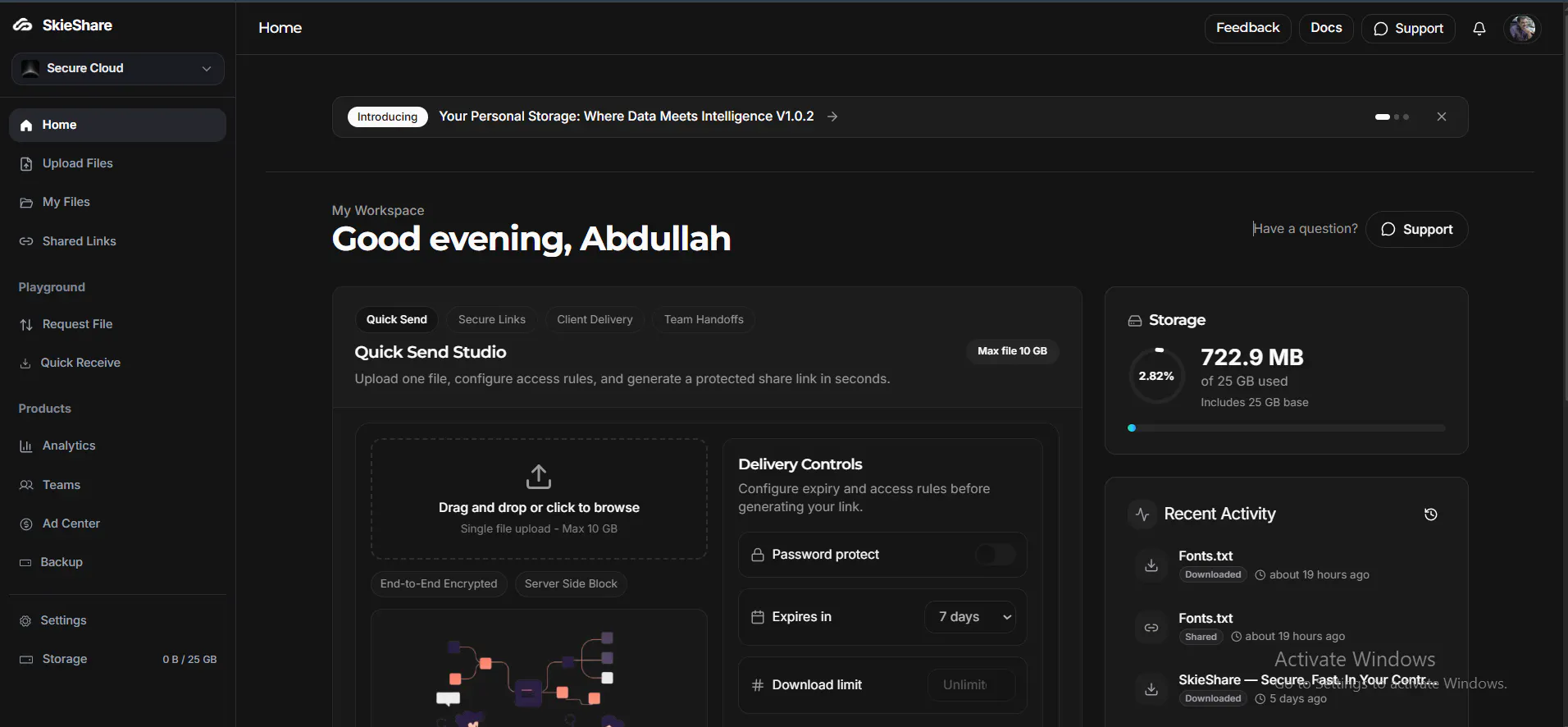The image size is (1568, 727).
Task: Click the Home house icon in sidebar
Action: (26, 126)
